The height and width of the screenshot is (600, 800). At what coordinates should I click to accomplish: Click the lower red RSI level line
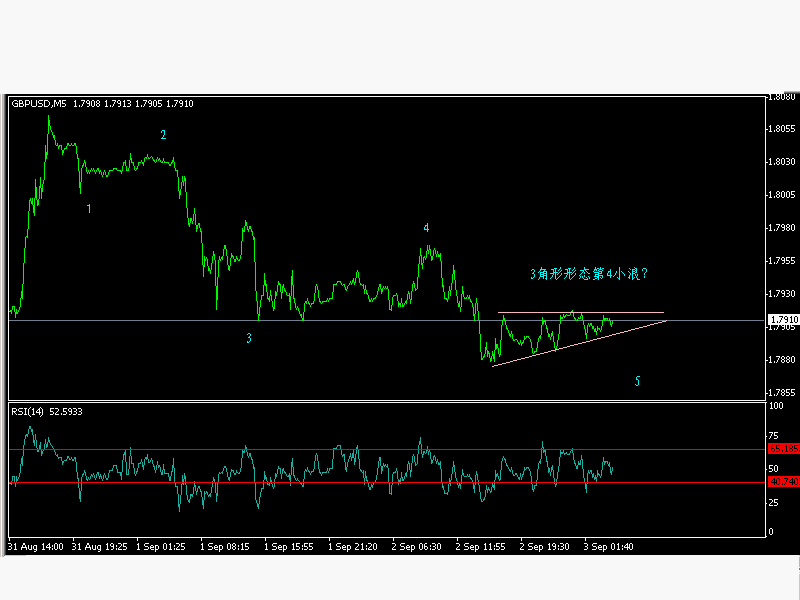coord(388,482)
